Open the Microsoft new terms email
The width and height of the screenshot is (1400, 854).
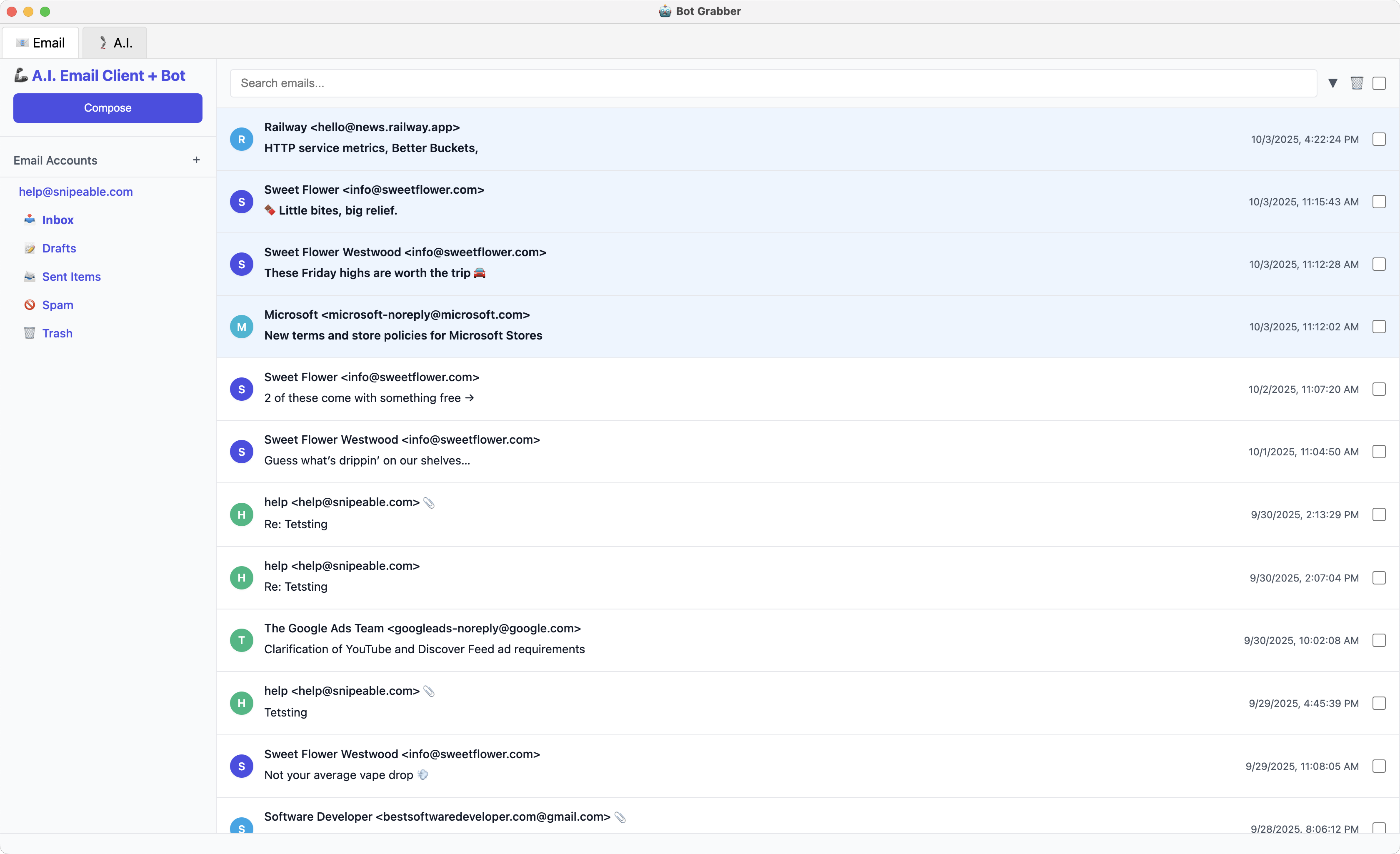(403, 335)
